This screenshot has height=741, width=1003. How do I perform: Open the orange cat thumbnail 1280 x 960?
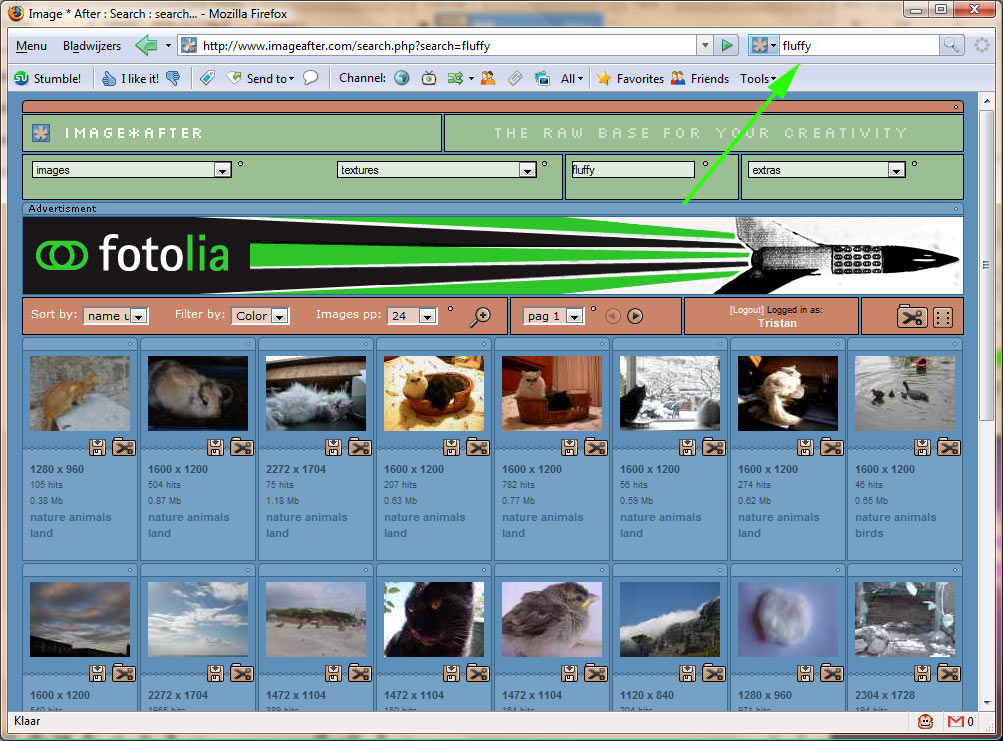tap(80, 394)
